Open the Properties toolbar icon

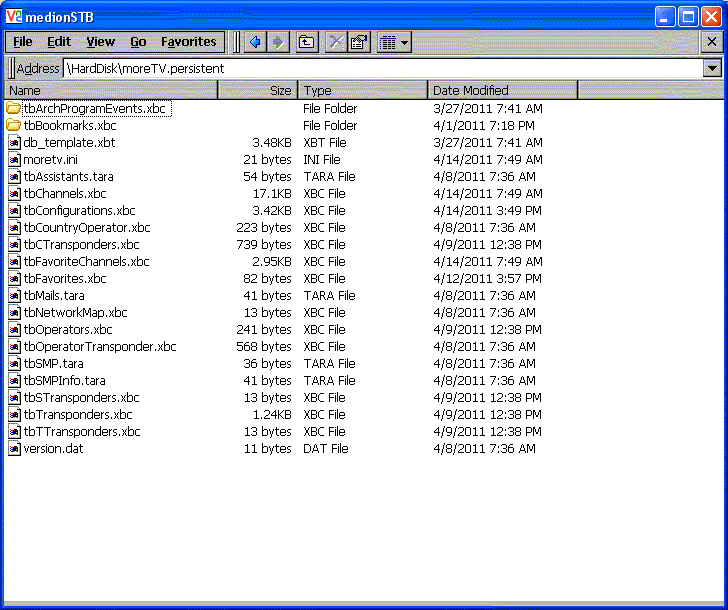click(x=359, y=42)
